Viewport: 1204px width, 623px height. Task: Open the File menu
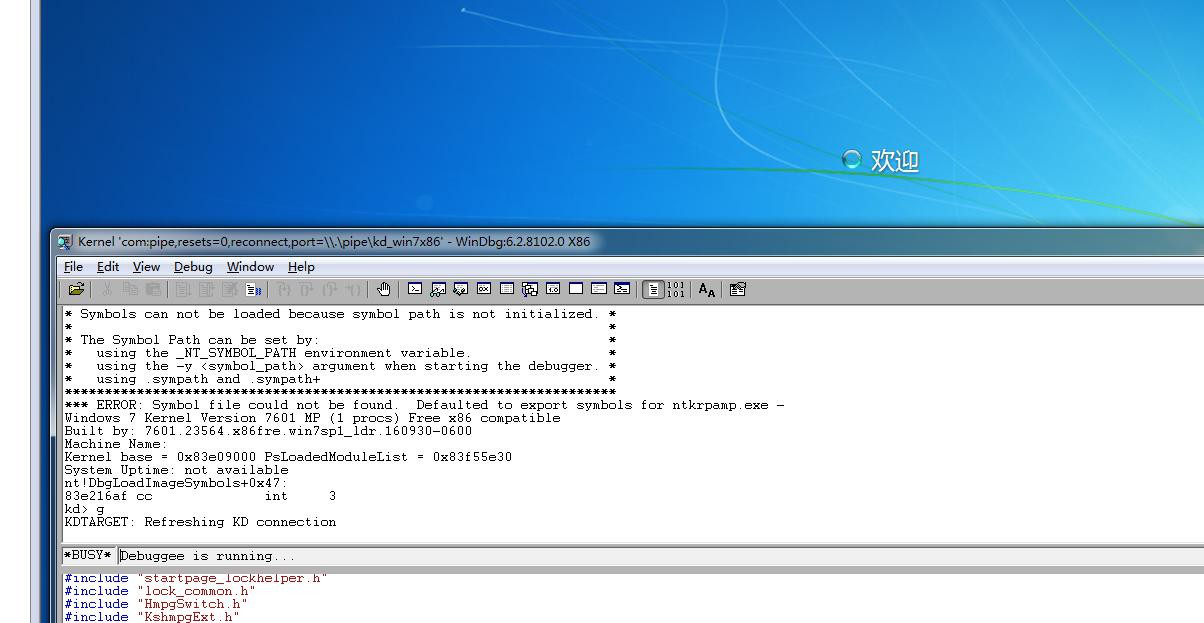74,267
